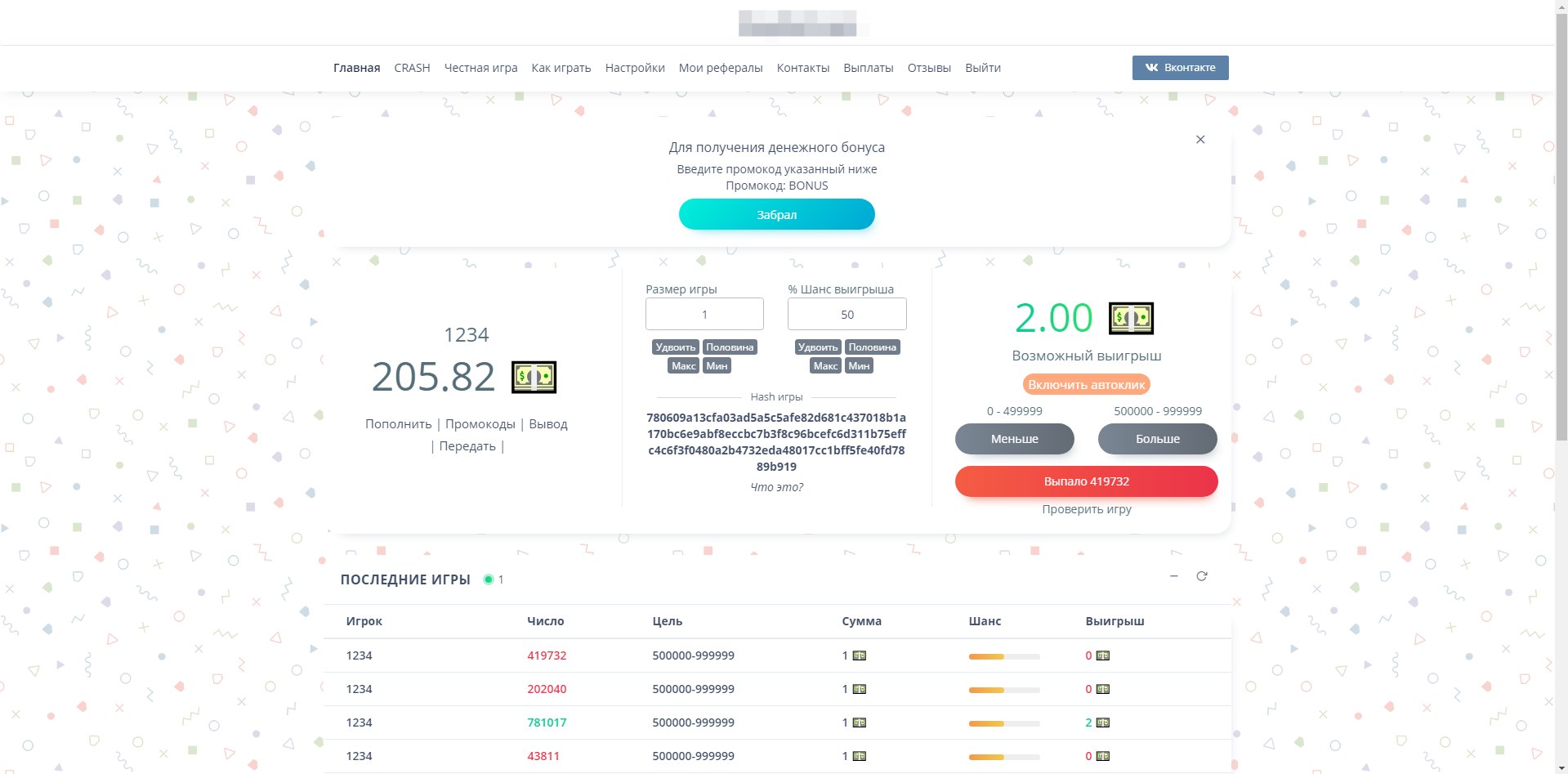Close the bonus promo banner
The image size is (1568, 774).
1199,140
